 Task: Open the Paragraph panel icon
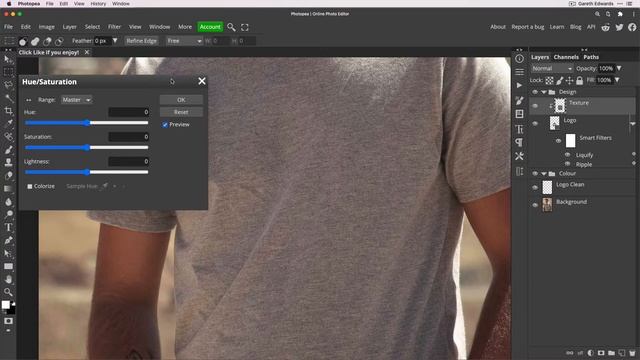[x=519, y=142]
